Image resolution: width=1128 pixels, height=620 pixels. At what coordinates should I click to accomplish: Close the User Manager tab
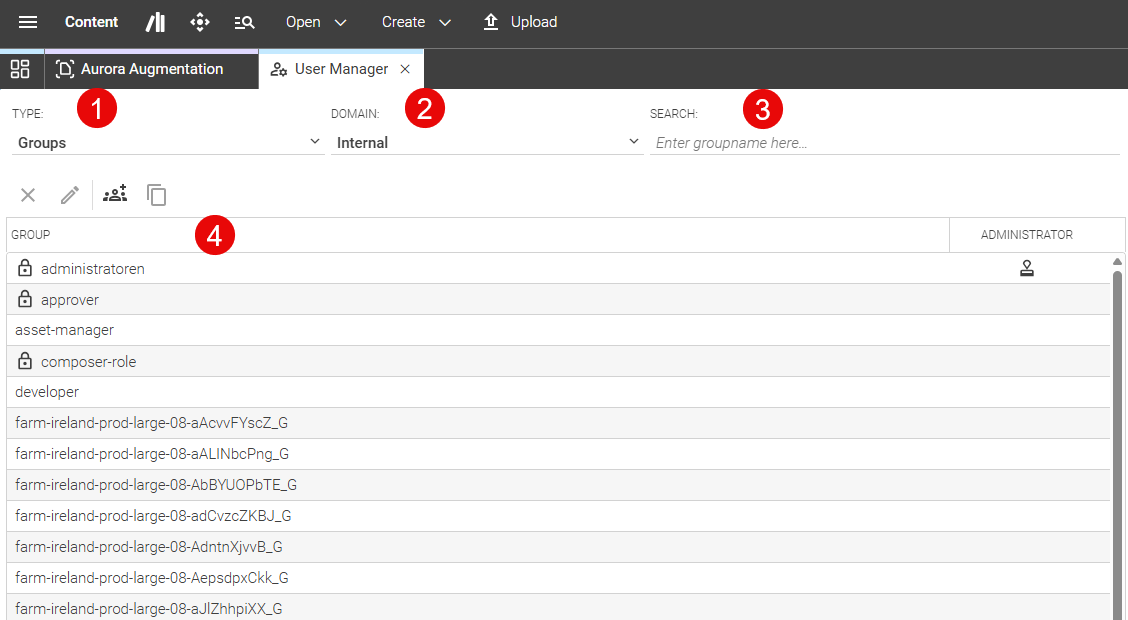click(405, 69)
